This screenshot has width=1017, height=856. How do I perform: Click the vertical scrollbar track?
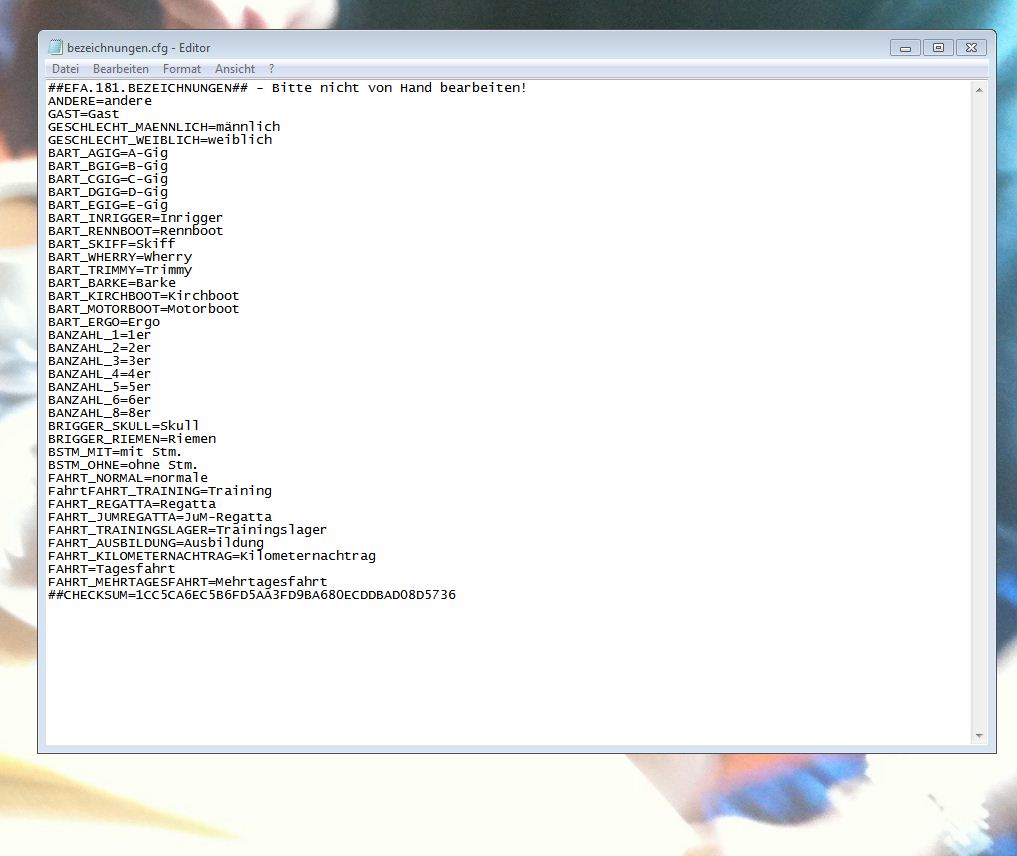[x=979, y=400]
